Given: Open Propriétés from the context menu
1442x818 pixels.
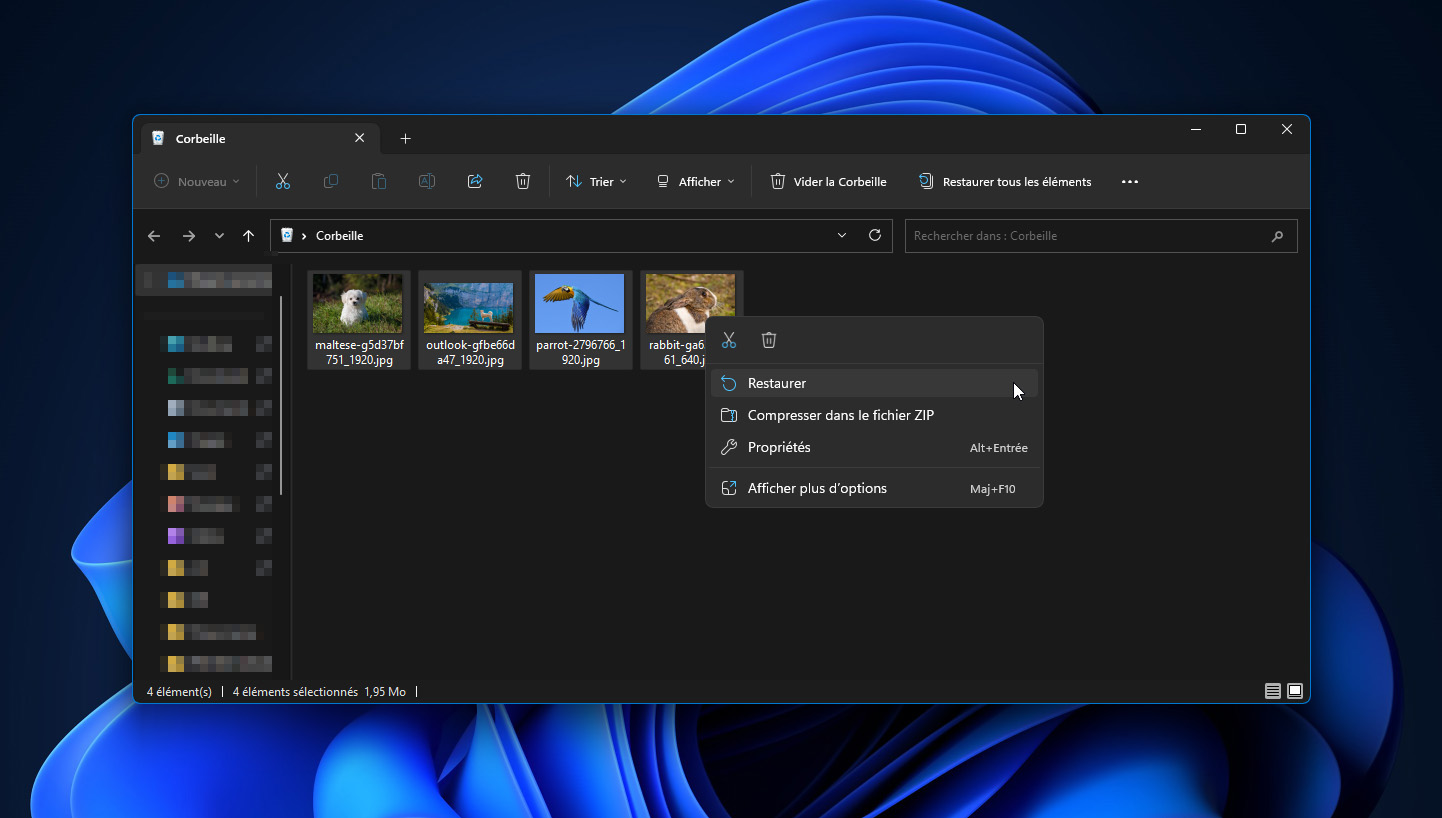Looking at the screenshot, I should click(874, 447).
